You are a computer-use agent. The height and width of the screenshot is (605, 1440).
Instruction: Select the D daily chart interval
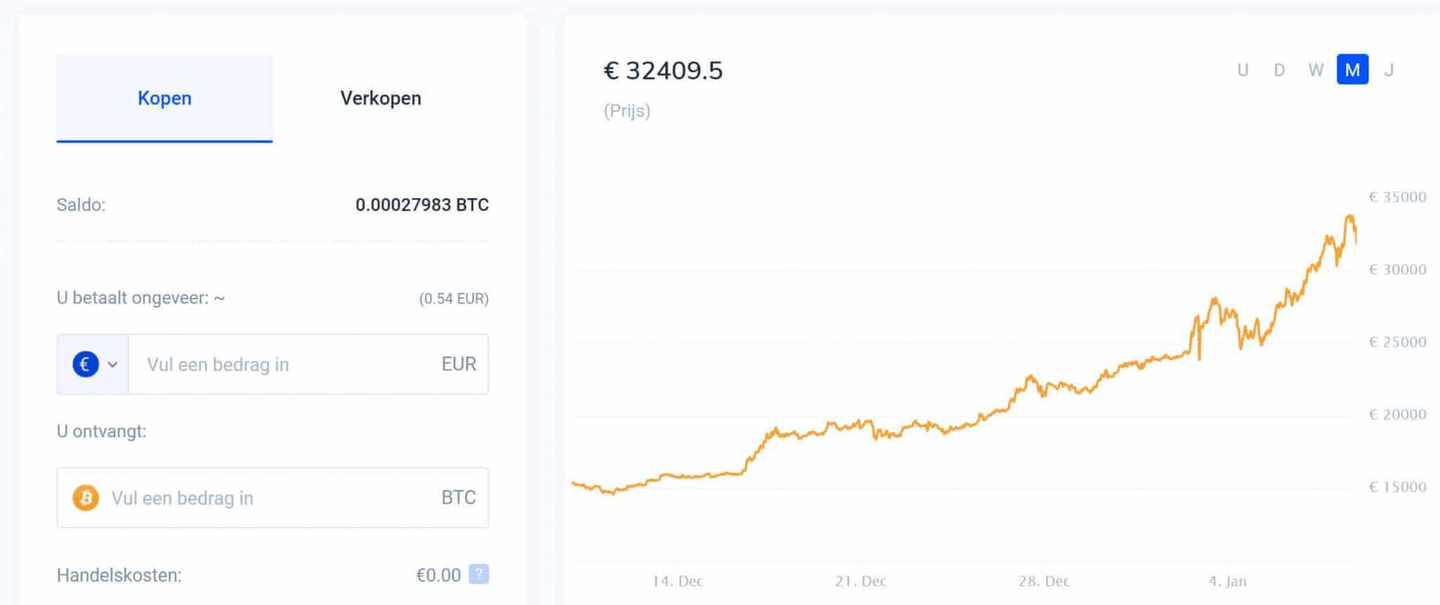pyautogui.click(x=1279, y=70)
